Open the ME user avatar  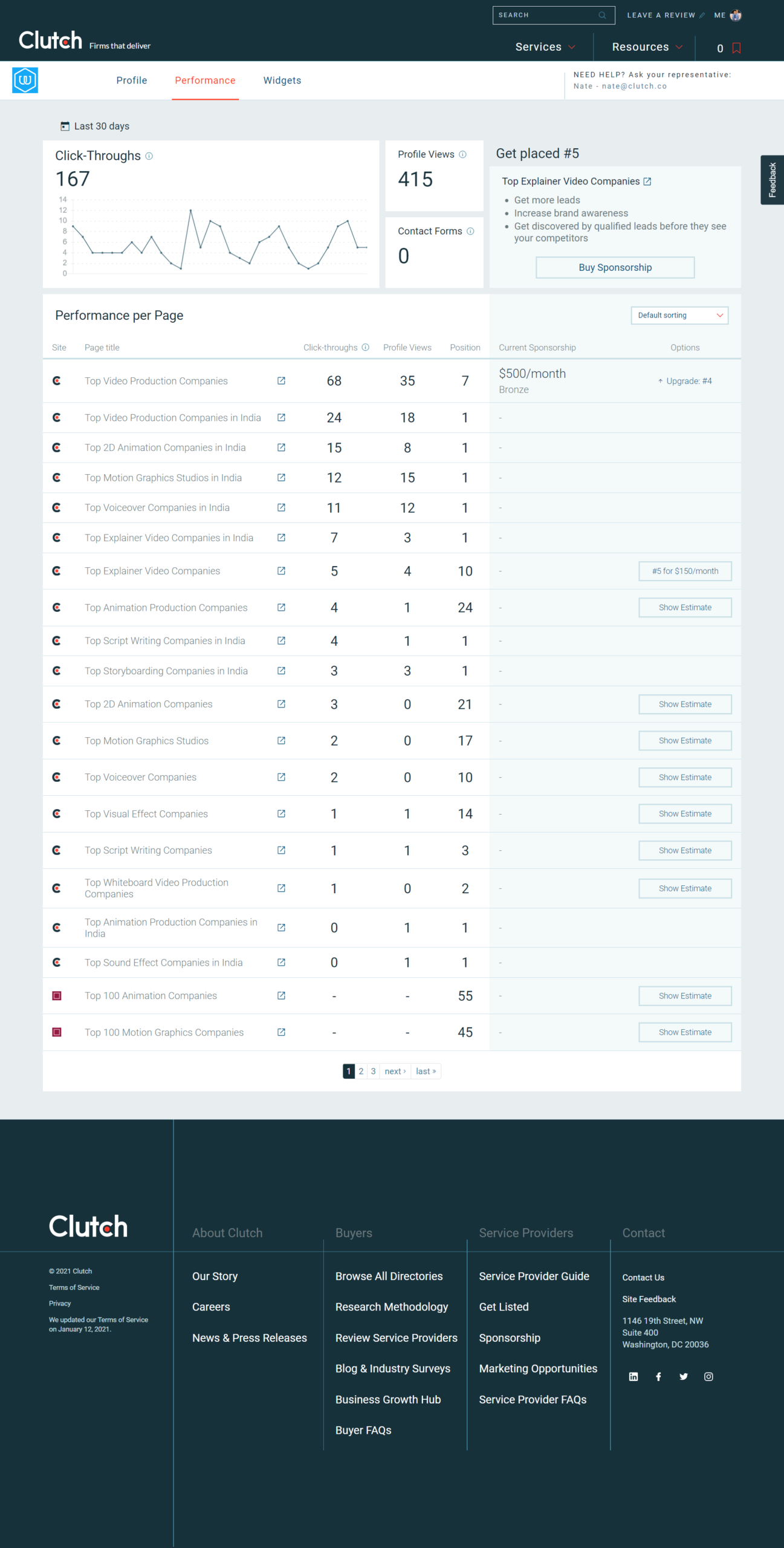[736, 15]
